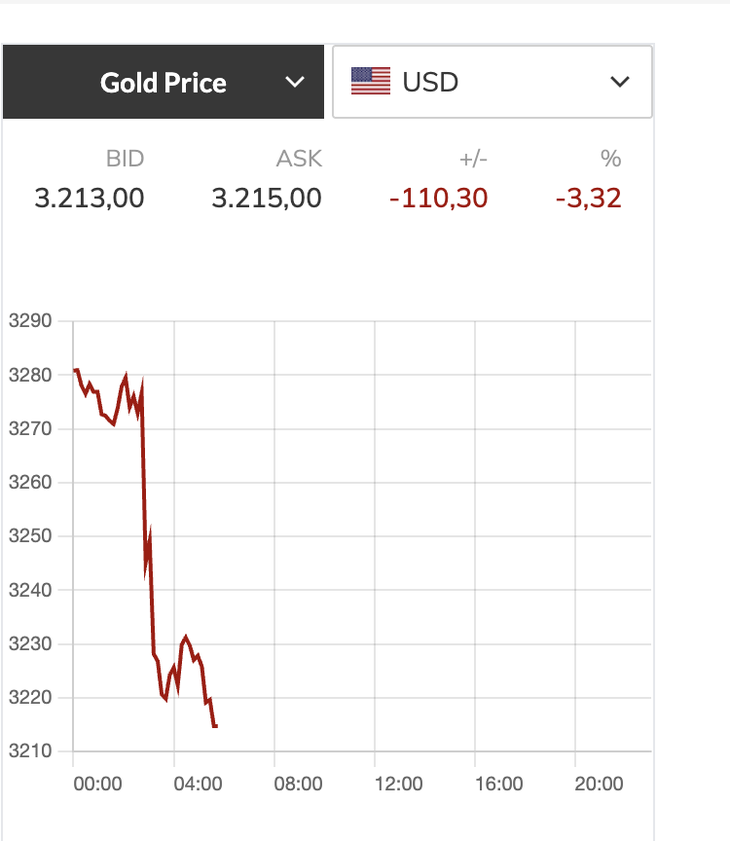Screen dimensions: 730x841
Task: Click the % column header
Action: click(x=610, y=158)
